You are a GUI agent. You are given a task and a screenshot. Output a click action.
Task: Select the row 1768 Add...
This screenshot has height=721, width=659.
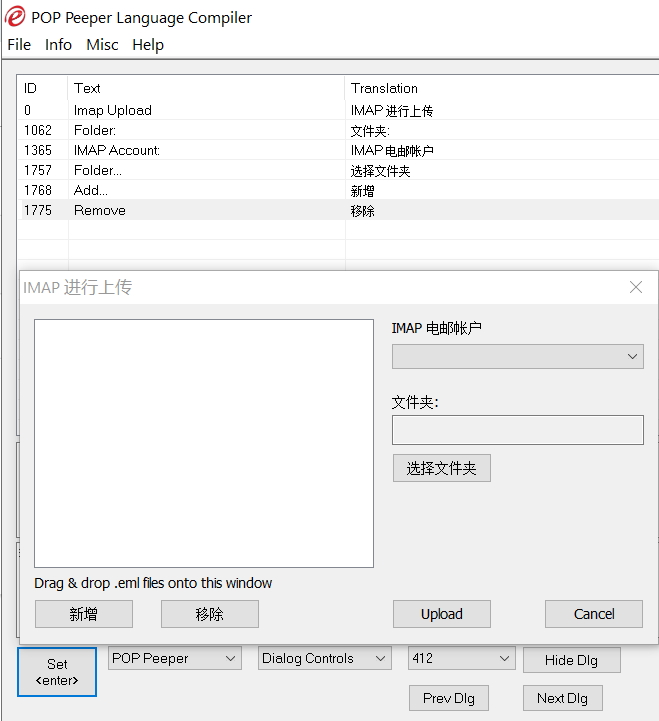[x=338, y=190]
